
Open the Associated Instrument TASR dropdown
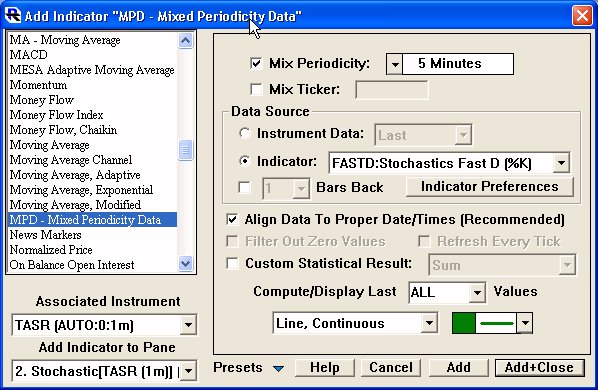point(188,325)
